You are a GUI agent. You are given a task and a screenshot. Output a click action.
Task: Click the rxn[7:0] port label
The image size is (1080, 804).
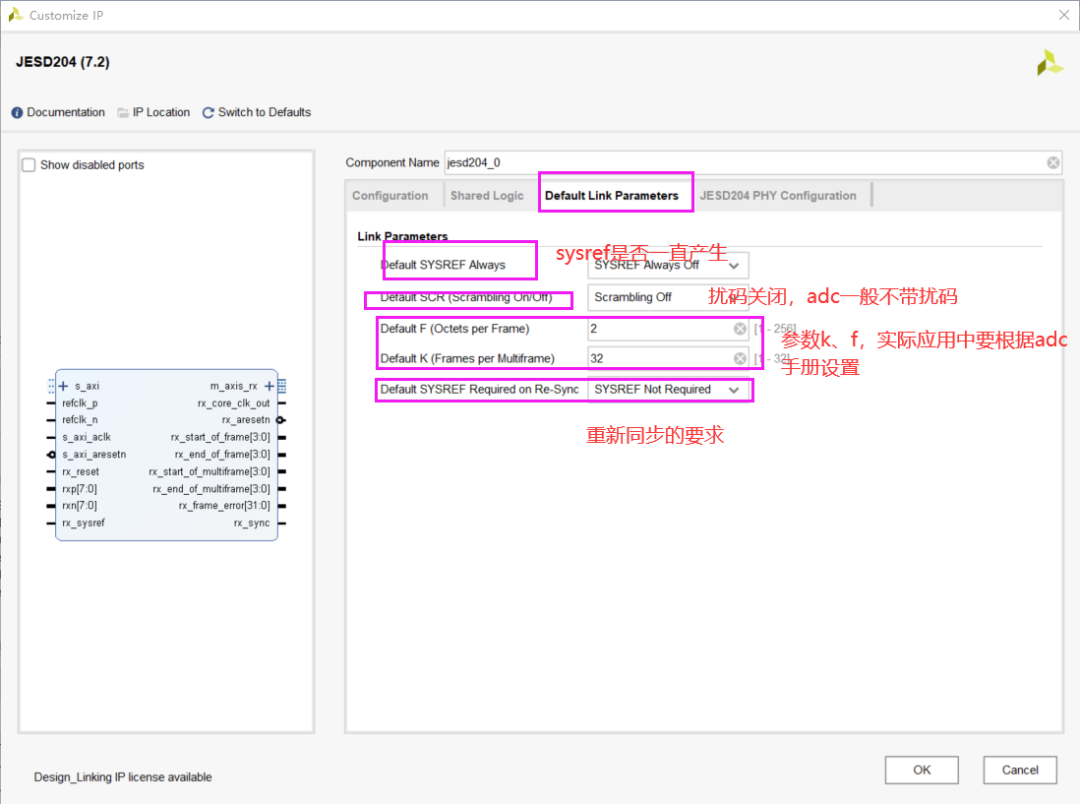[x=80, y=506]
